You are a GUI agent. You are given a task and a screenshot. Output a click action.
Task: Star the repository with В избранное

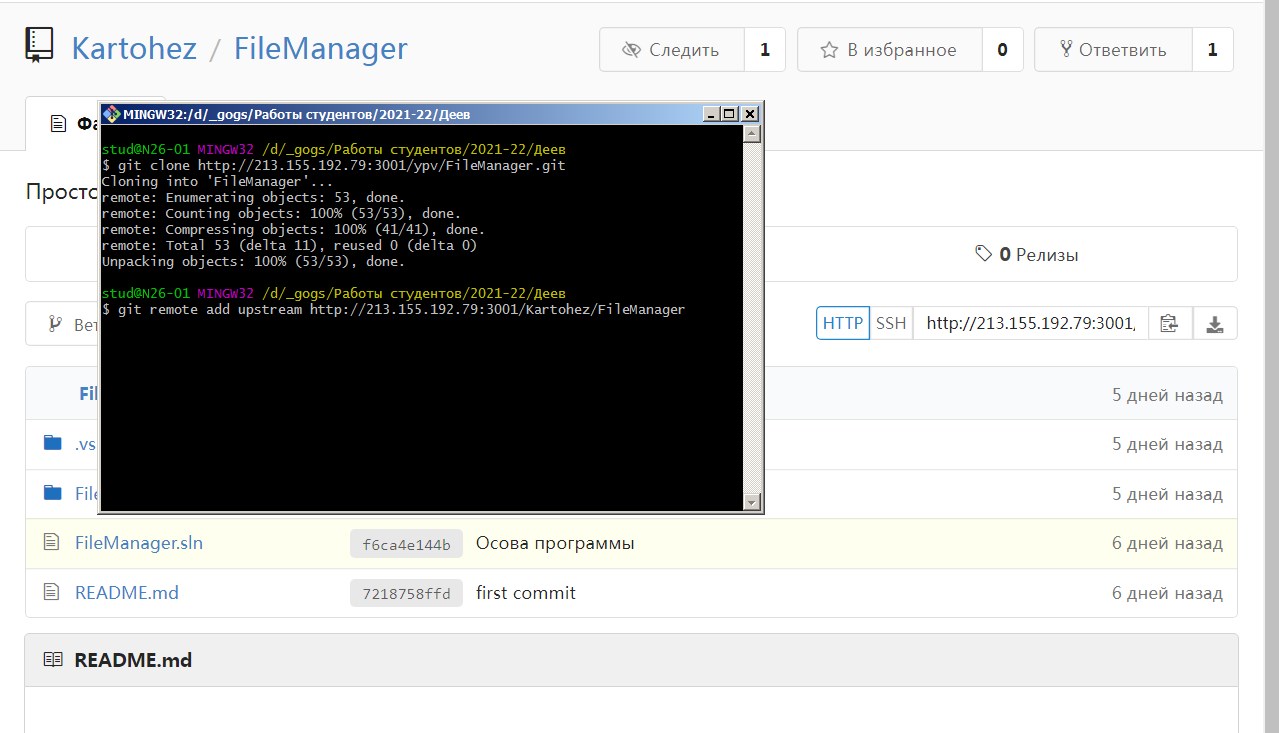pos(889,50)
